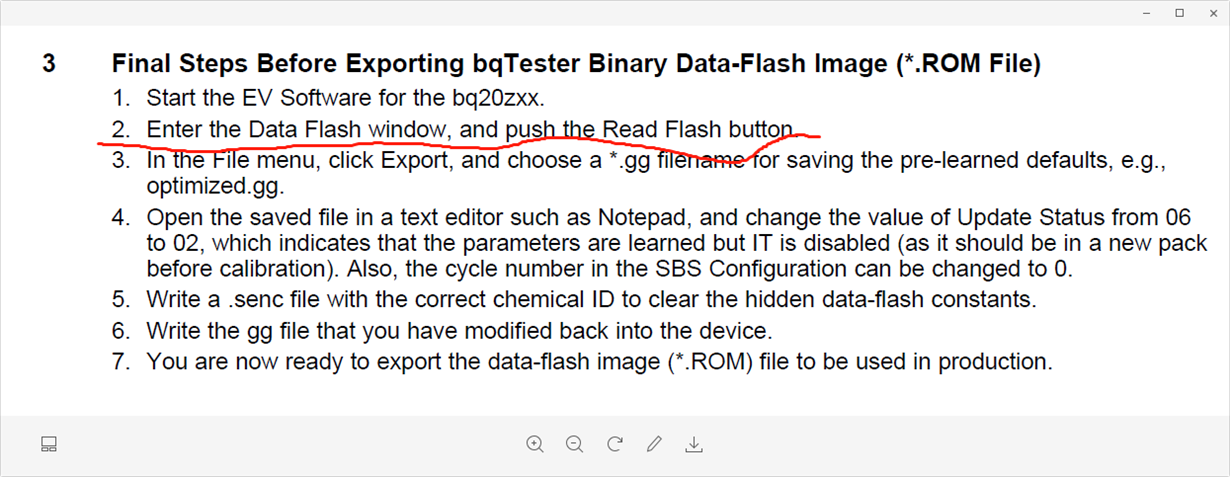Open edit mode with the pencil icon
The width and height of the screenshot is (1230, 477).
click(654, 444)
